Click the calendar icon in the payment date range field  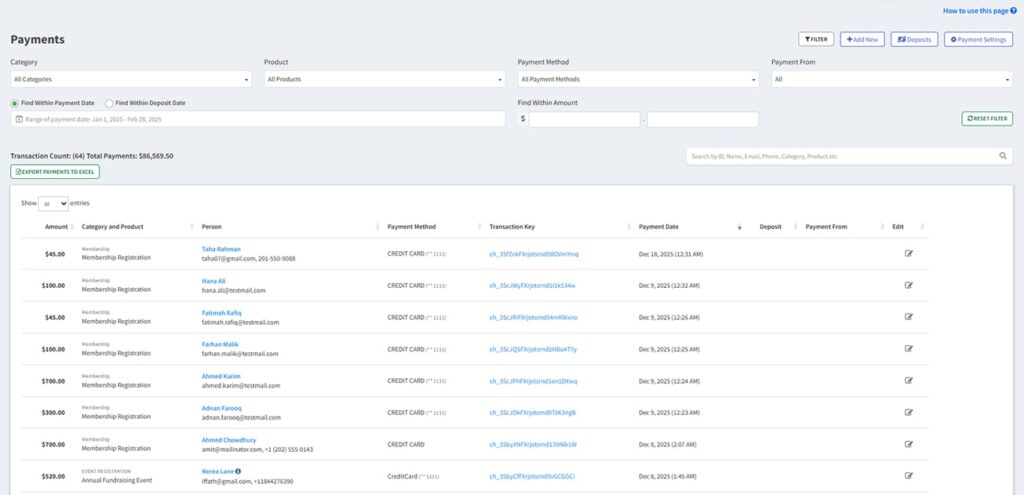point(19,120)
